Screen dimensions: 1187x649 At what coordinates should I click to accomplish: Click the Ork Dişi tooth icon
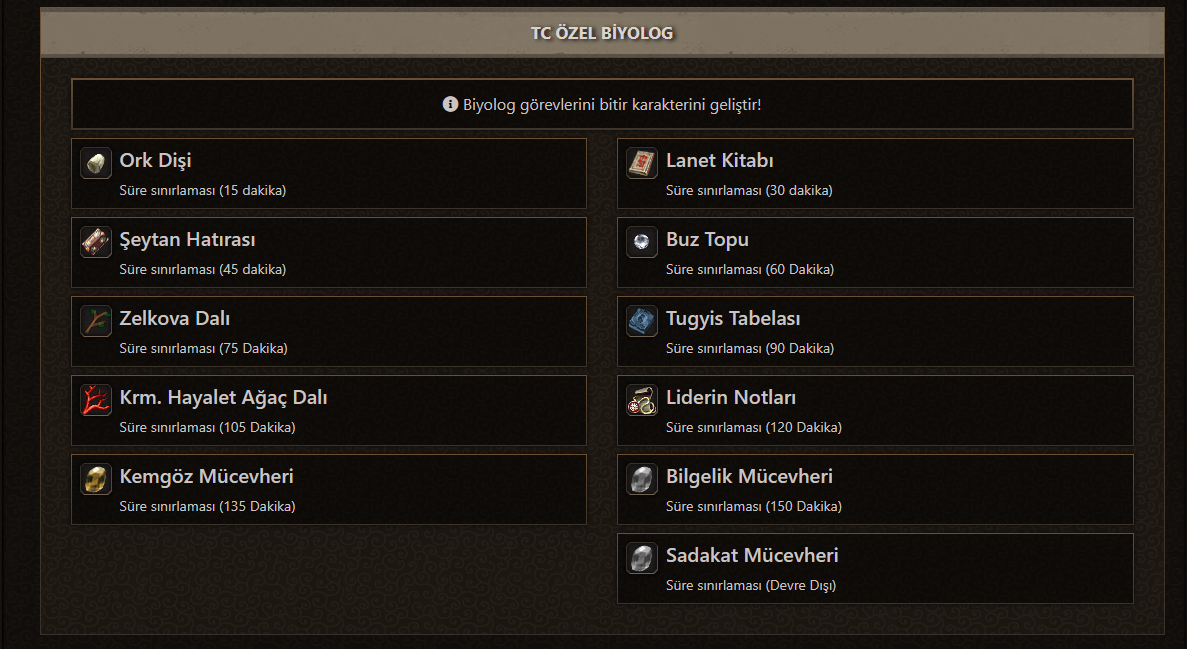pyautogui.click(x=96, y=163)
